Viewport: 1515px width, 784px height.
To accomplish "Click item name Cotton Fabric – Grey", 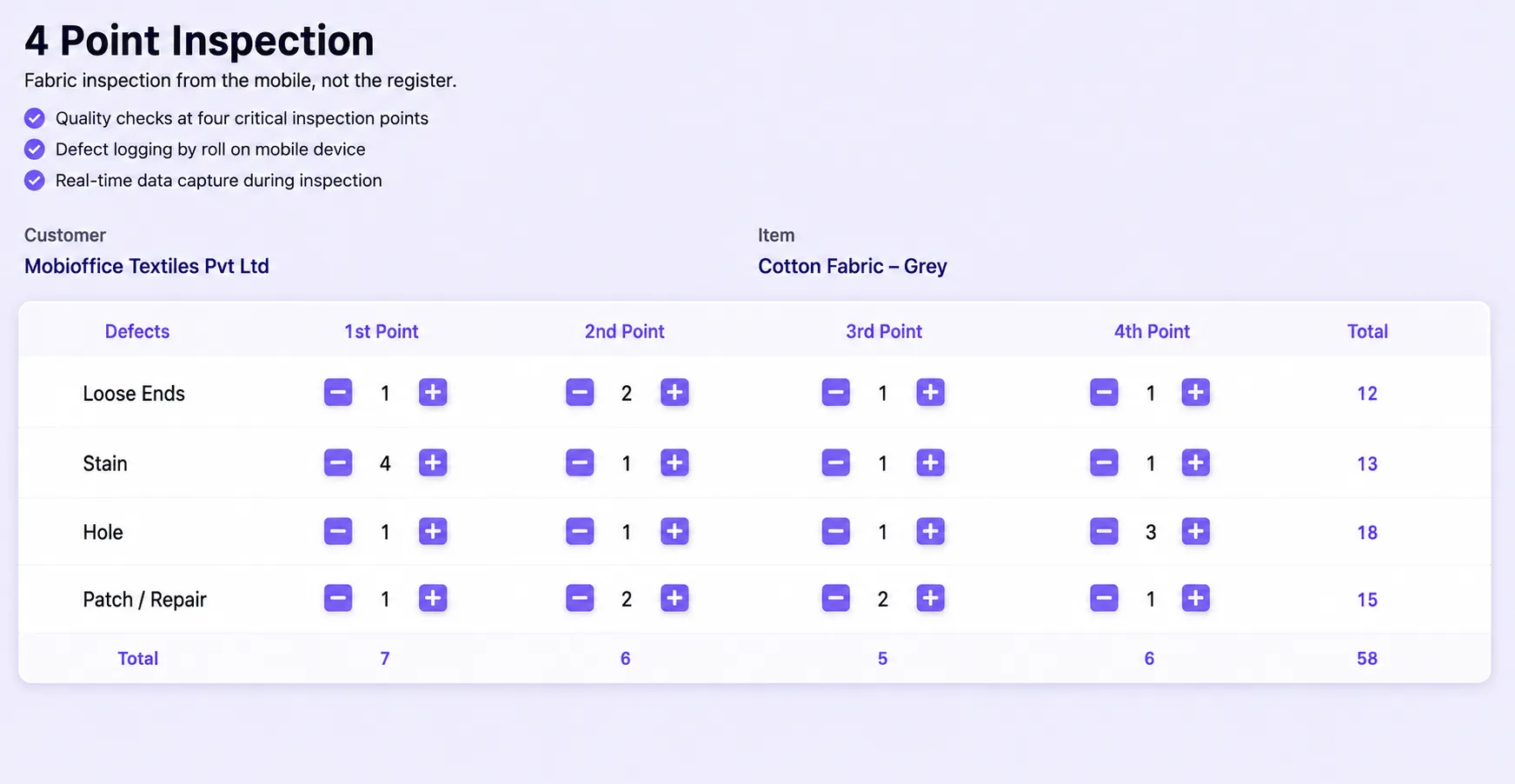I will [853, 267].
